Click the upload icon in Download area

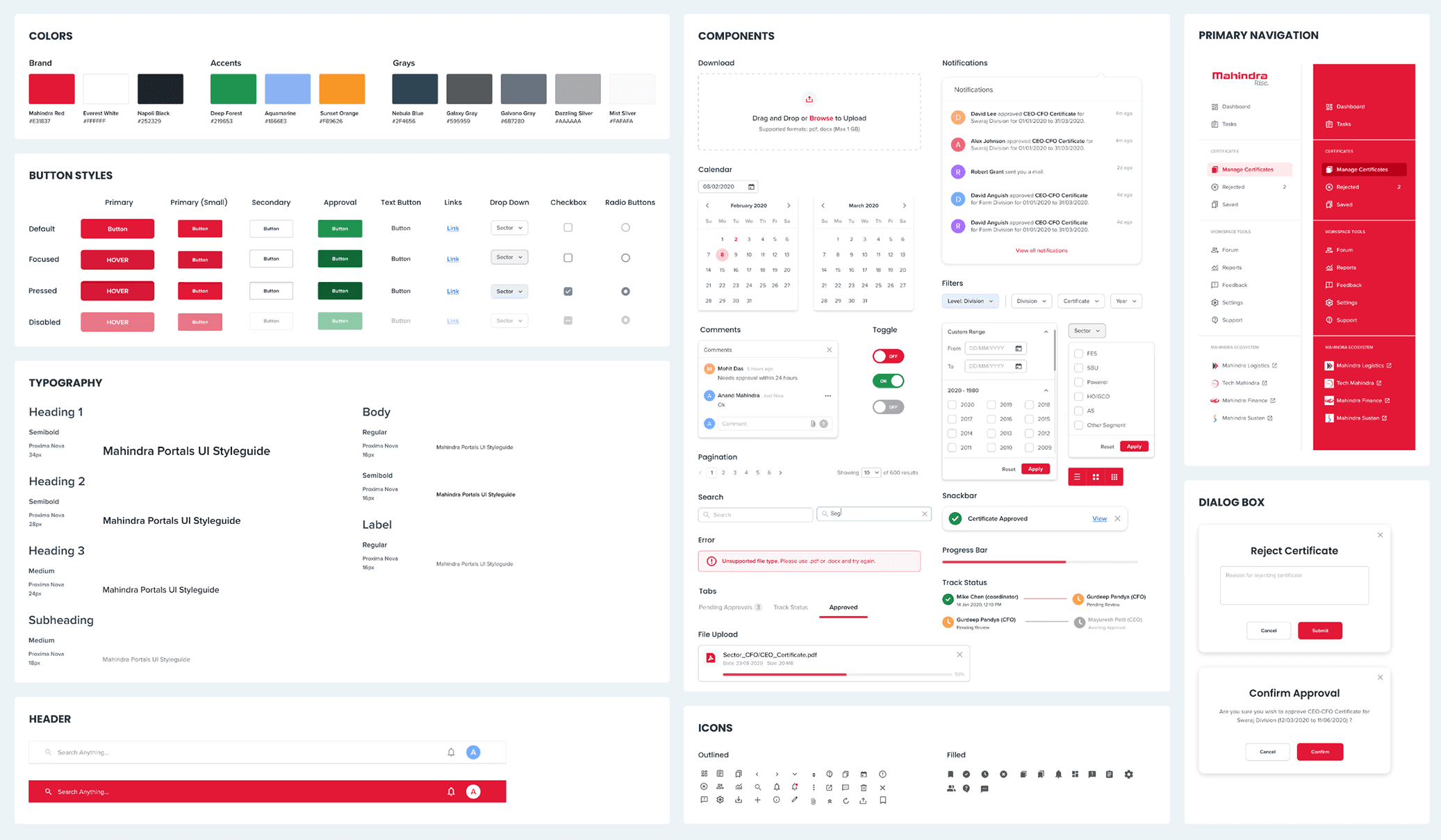pos(809,99)
